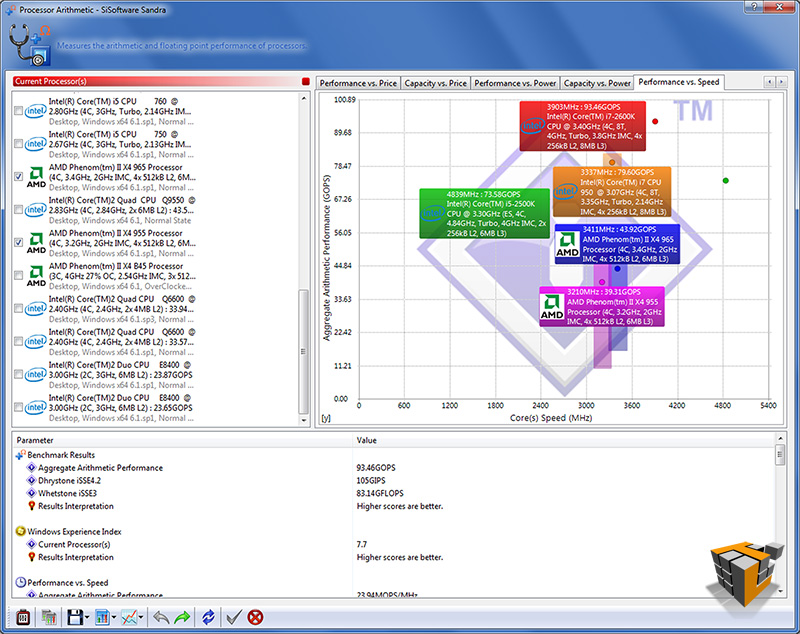
Task: Click the stethoscope Sandra icon in the header
Action: 30,45
